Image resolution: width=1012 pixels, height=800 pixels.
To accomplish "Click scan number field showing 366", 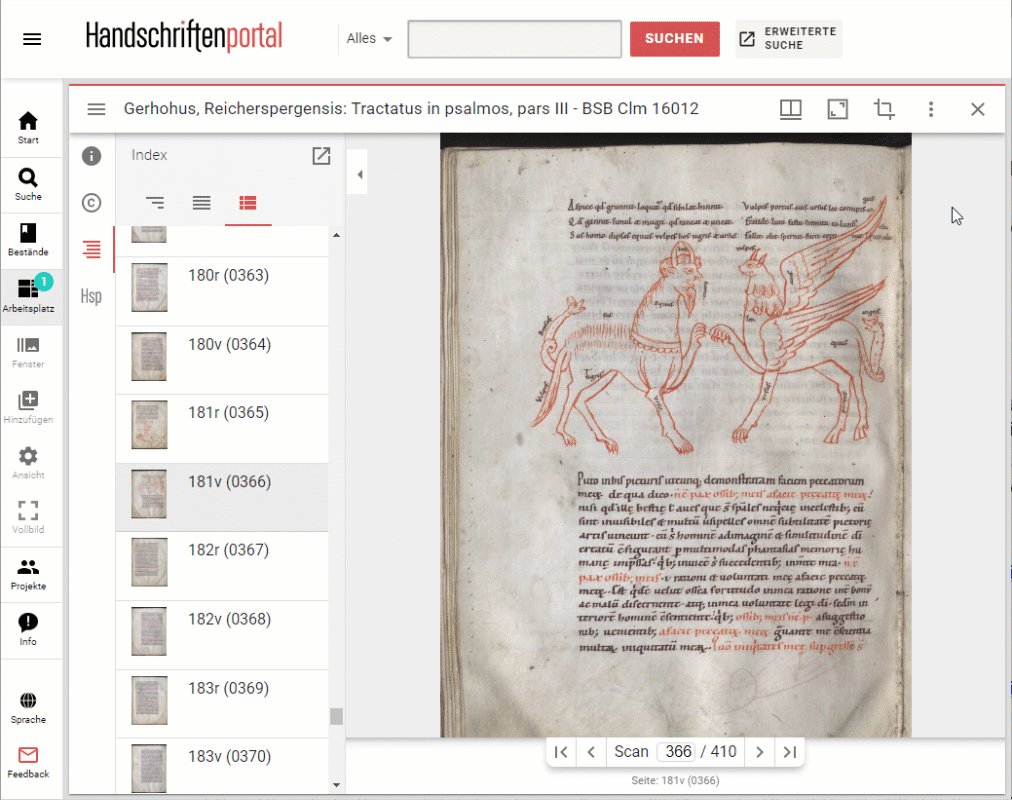I will point(677,752).
